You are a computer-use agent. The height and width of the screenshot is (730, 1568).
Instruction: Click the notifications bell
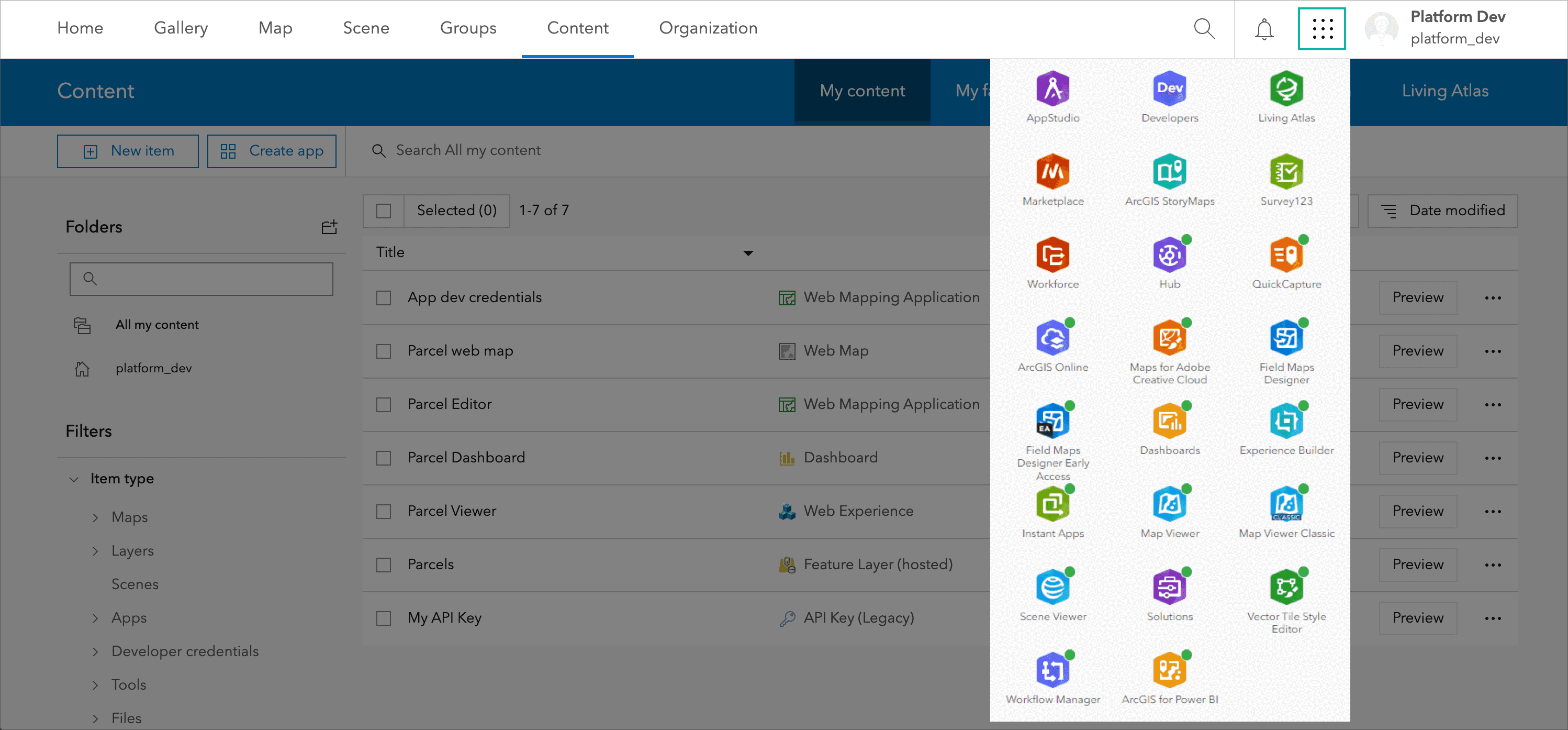tap(1264, 29)
